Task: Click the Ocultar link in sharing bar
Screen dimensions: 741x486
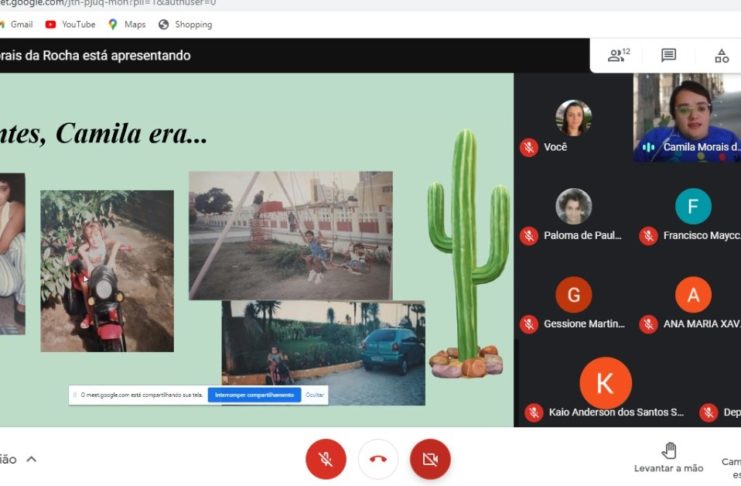Action: click(x=315, y=395)
